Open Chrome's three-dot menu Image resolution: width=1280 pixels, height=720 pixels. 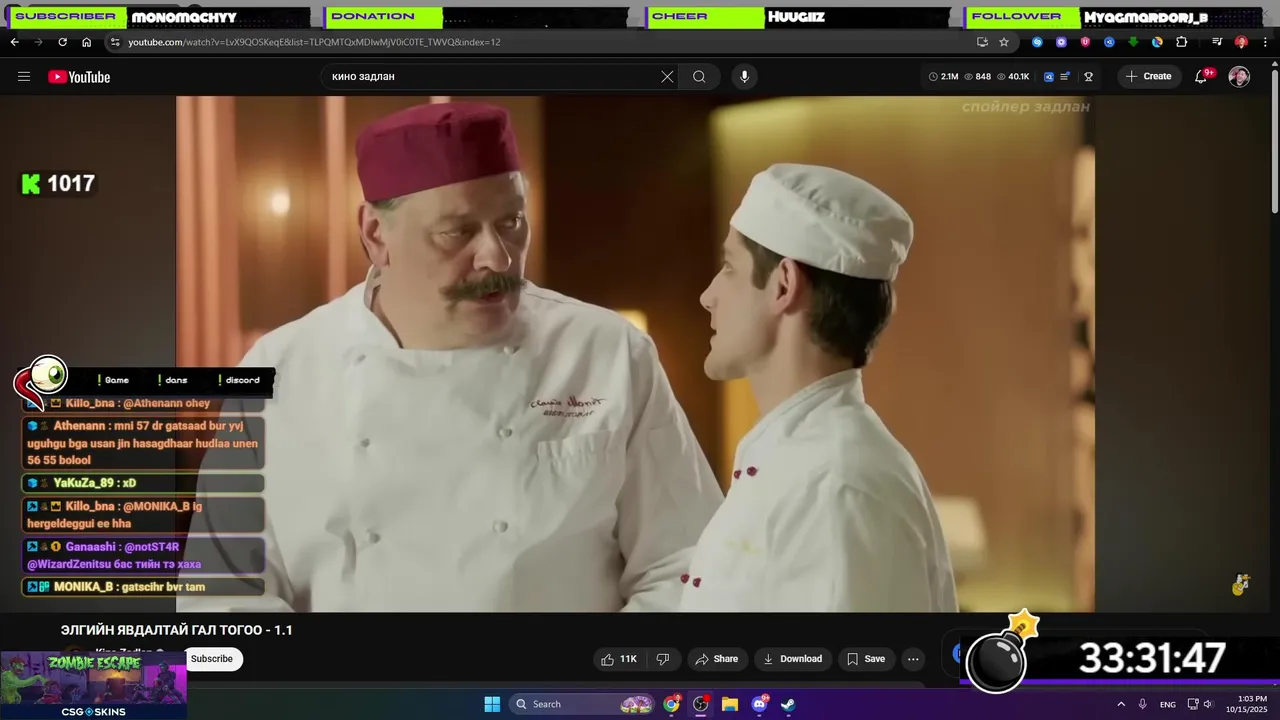(x=1265, y=42)
